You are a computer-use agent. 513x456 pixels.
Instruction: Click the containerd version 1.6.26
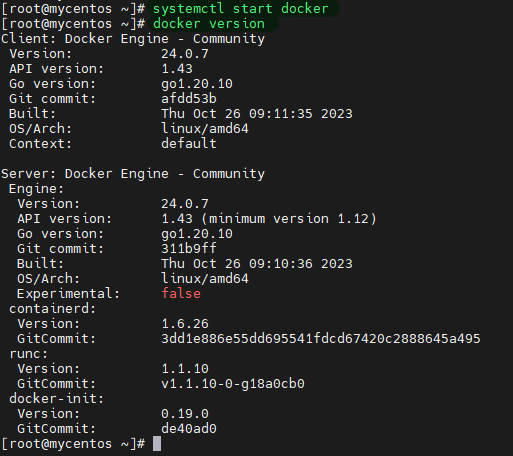(x=185, y=324)
